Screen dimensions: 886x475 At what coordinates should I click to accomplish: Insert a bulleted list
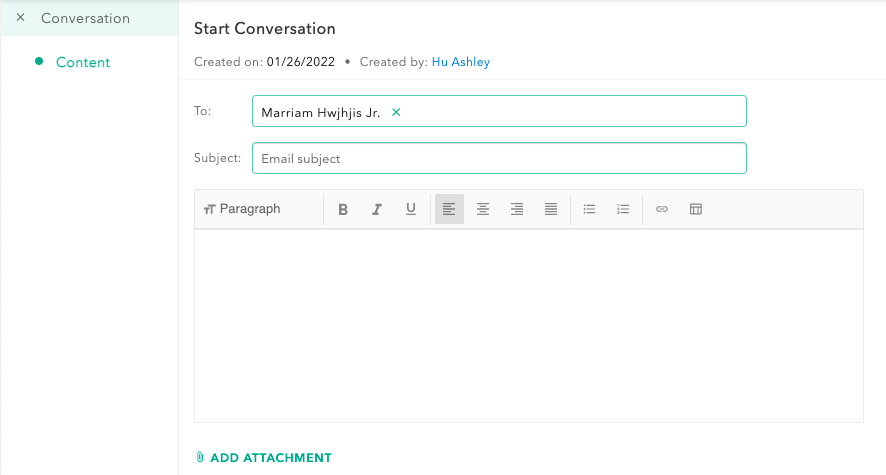click(590, 209)
